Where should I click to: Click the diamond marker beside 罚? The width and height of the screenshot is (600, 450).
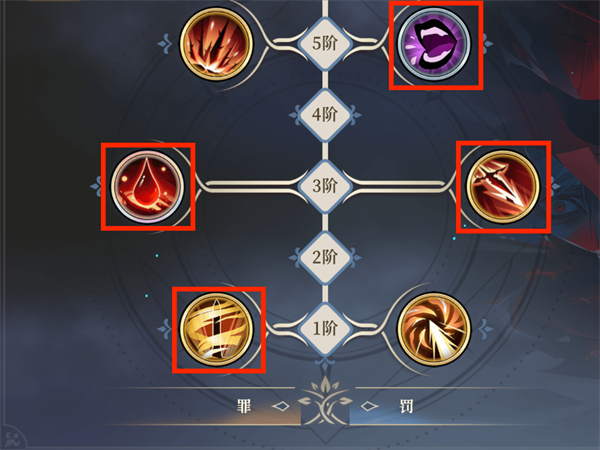(x=370, y=406)
